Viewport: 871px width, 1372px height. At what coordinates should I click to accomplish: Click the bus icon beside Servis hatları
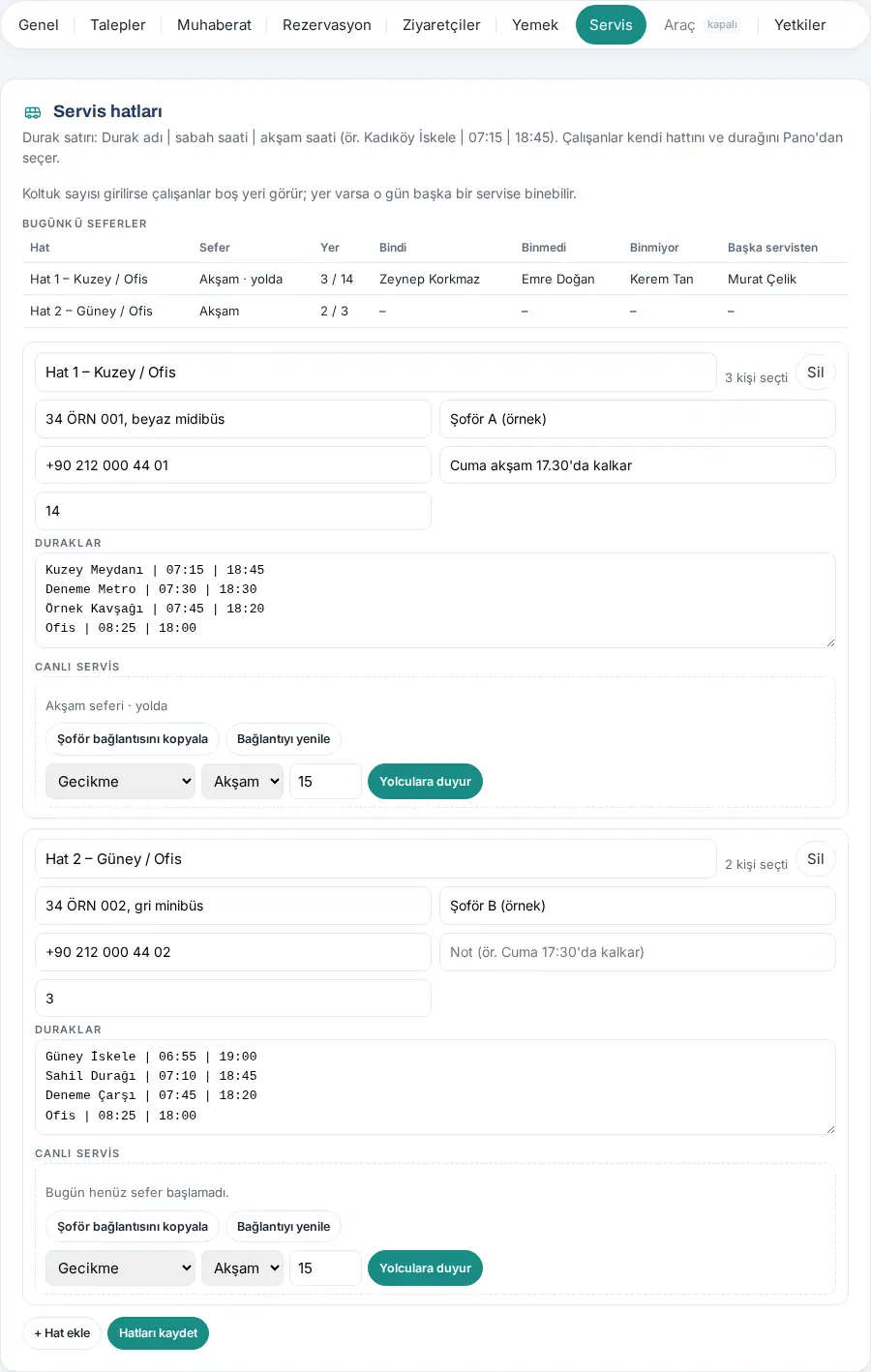pos(33,112)
